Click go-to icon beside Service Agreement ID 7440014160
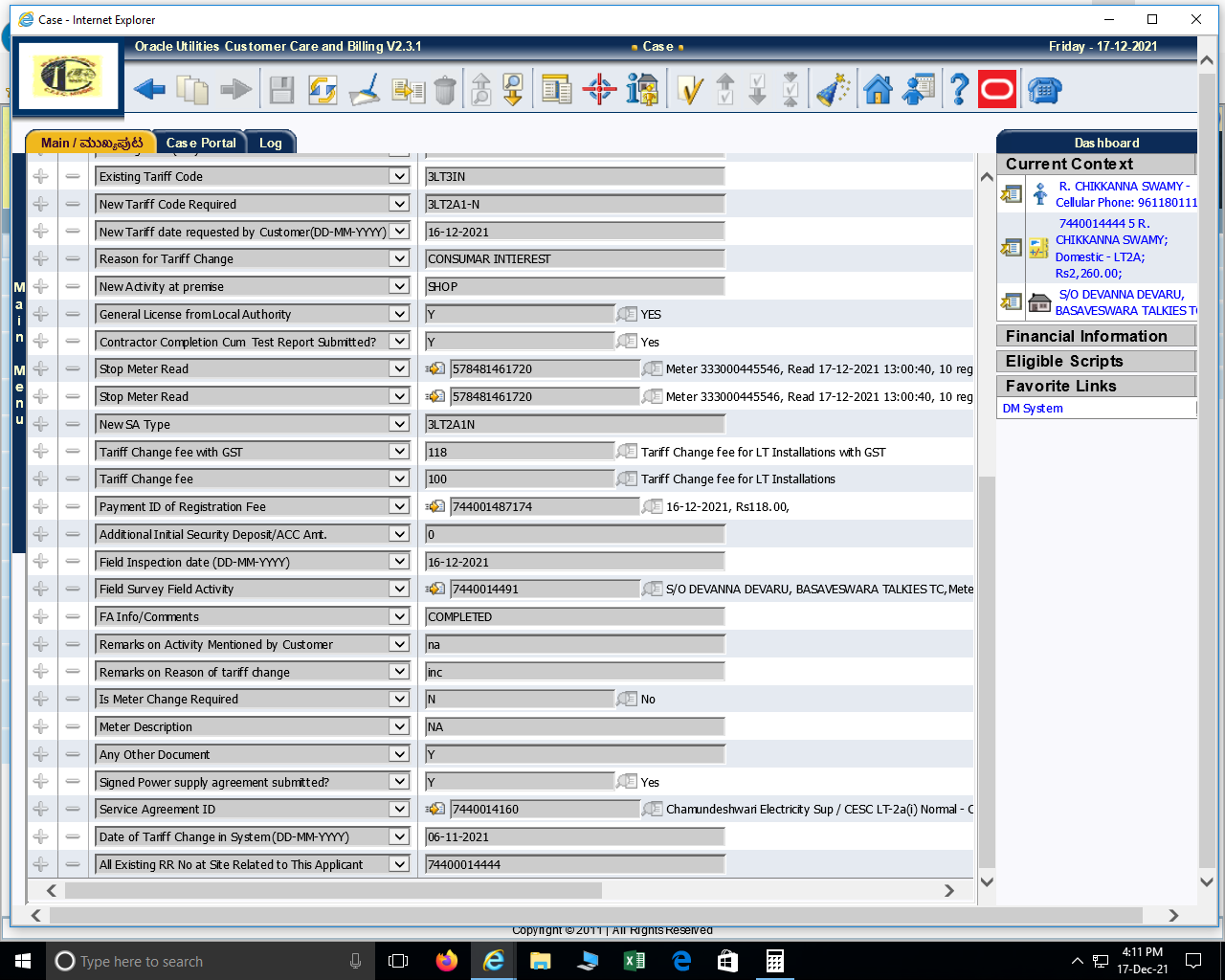This screenshot has width=1225, height=980. point(435,809)
